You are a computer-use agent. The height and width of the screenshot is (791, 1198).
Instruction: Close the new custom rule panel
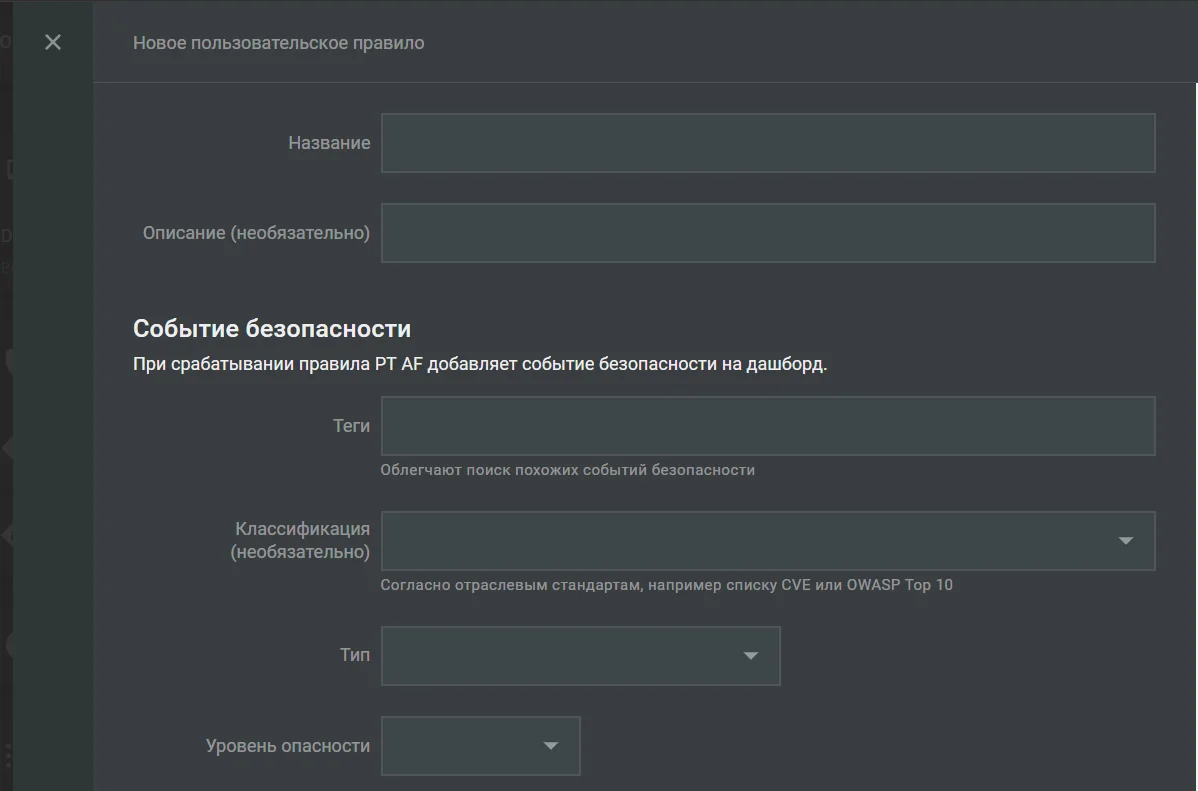tap(53, 42)
